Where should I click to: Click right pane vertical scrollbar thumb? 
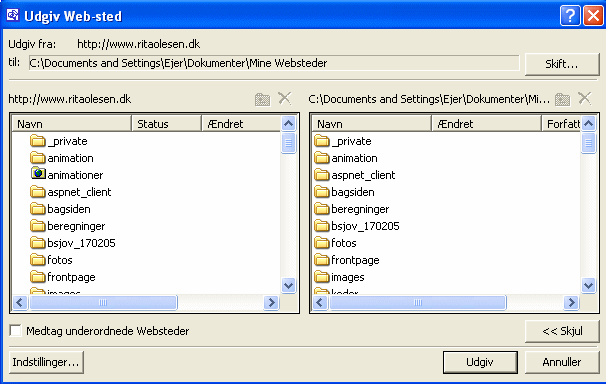588,143
